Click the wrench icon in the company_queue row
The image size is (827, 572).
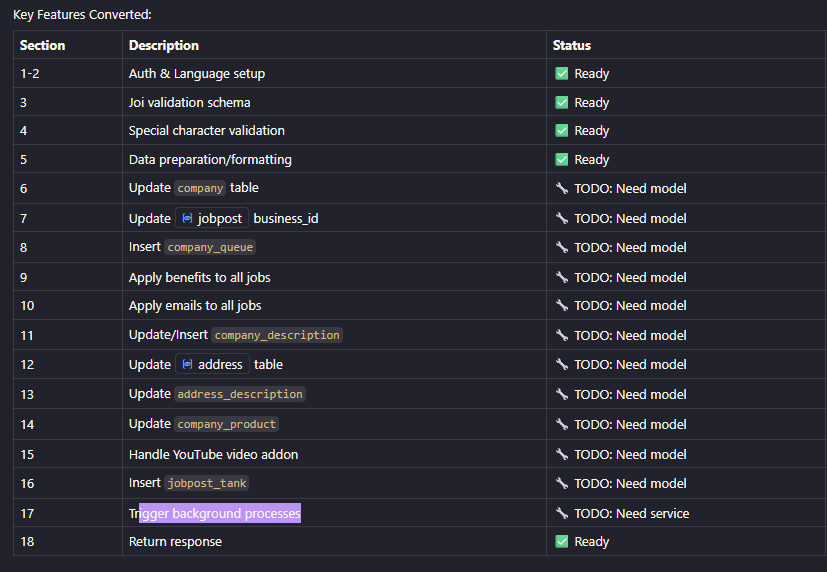562,247
